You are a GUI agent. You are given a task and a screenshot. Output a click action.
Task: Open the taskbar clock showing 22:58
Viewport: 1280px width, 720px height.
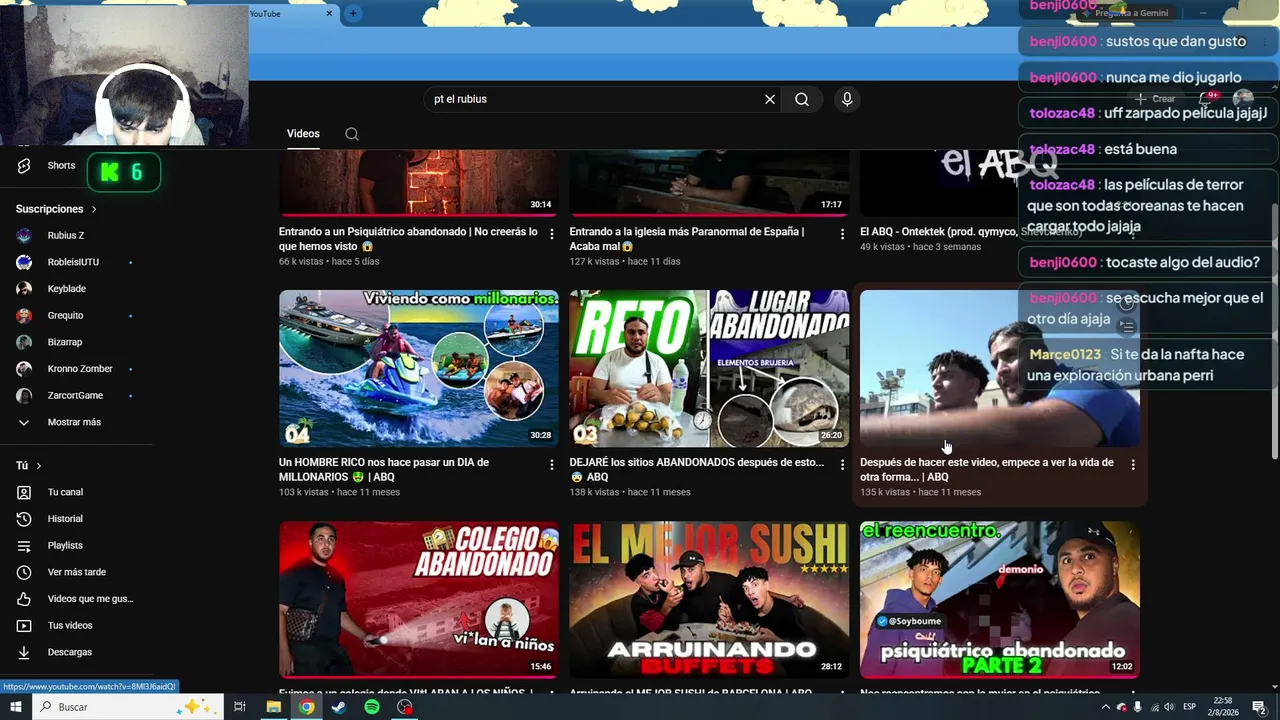point(1223,707)
